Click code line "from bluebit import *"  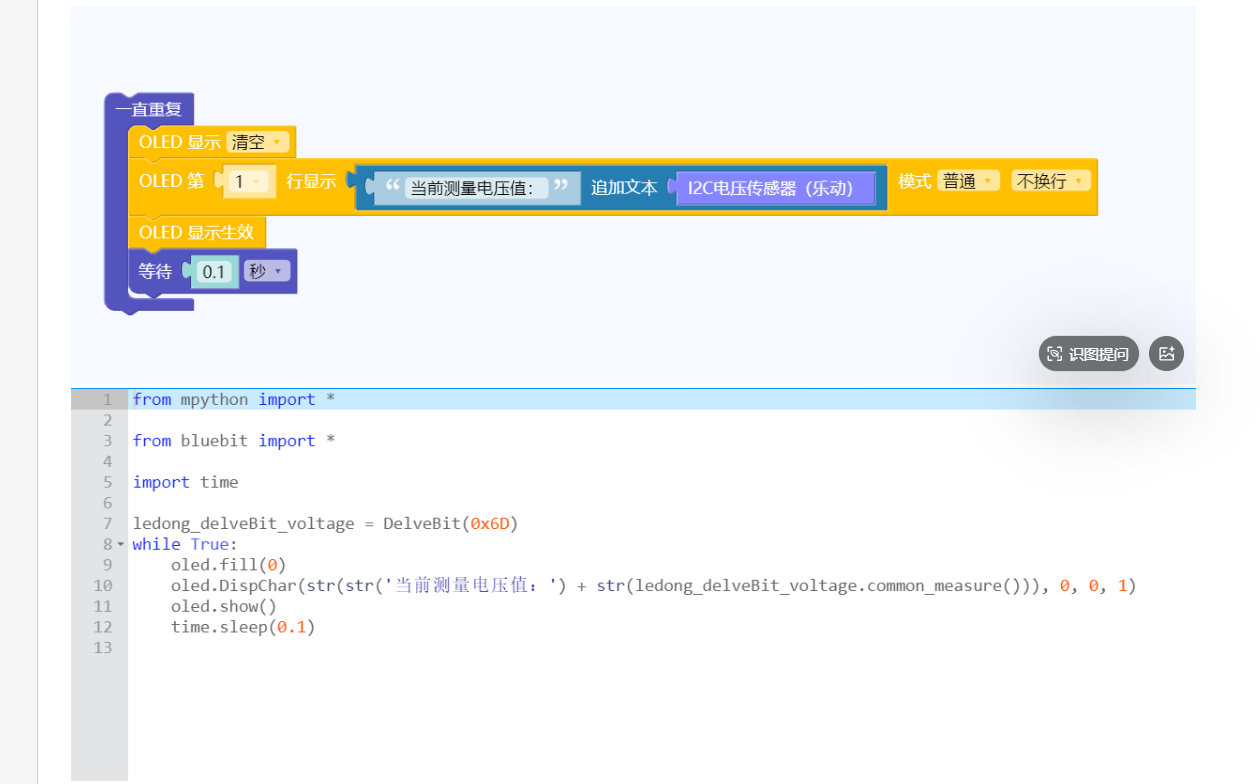(x=234, y=441)
